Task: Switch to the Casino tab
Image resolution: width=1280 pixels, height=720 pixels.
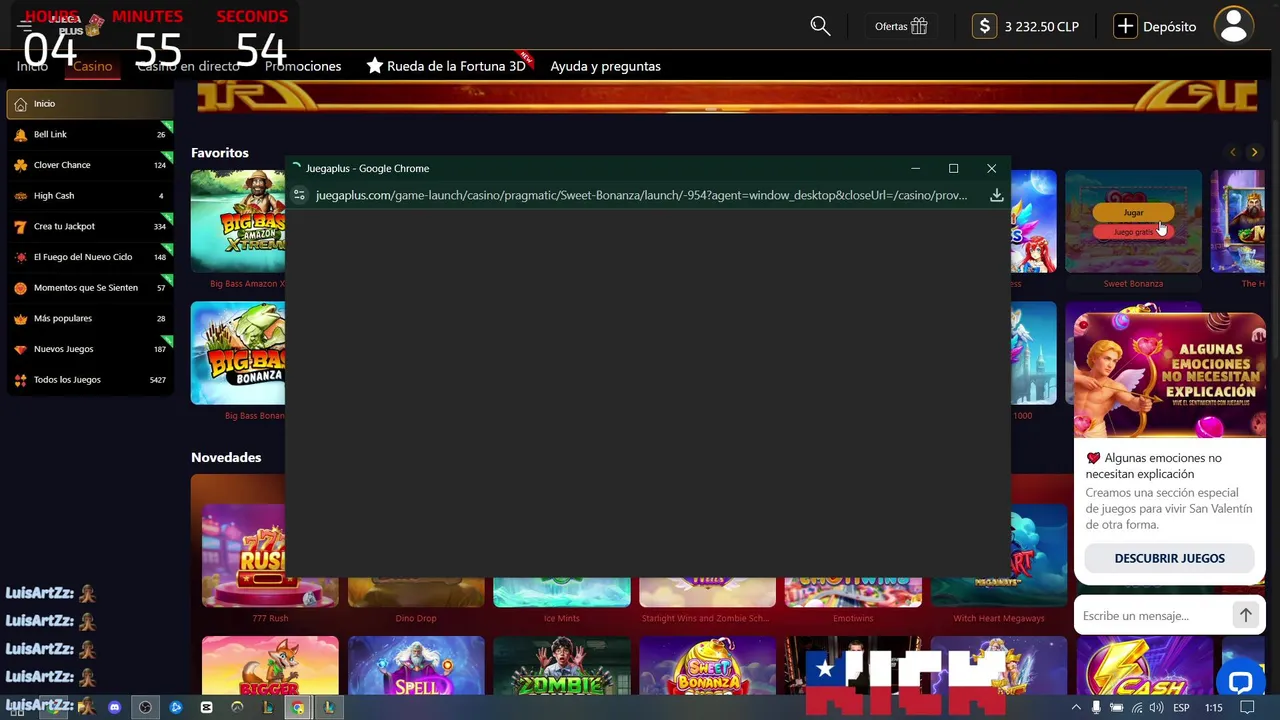Action: pyautogui.click(x=92, y=66)
